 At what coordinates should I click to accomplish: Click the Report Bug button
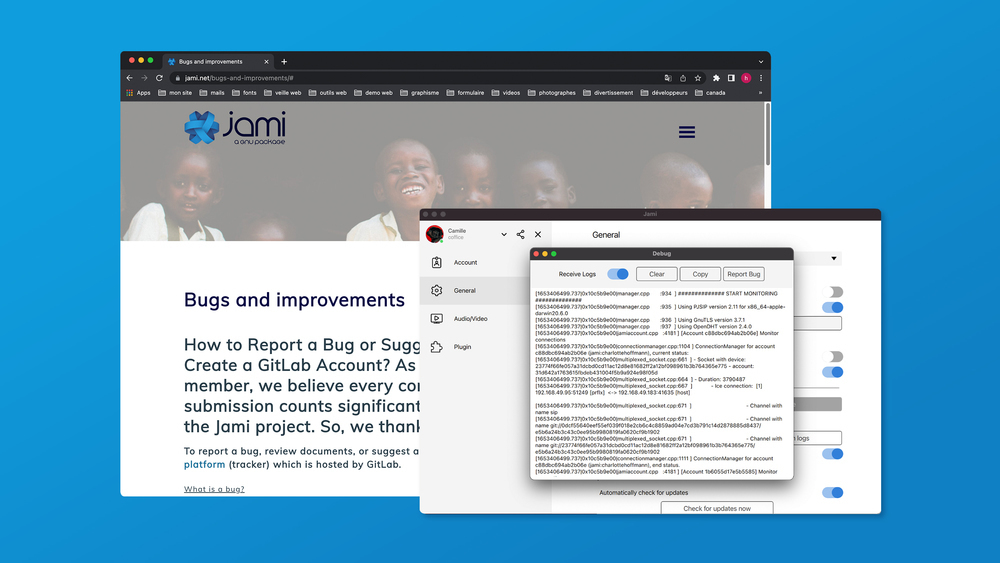[744, 274]
